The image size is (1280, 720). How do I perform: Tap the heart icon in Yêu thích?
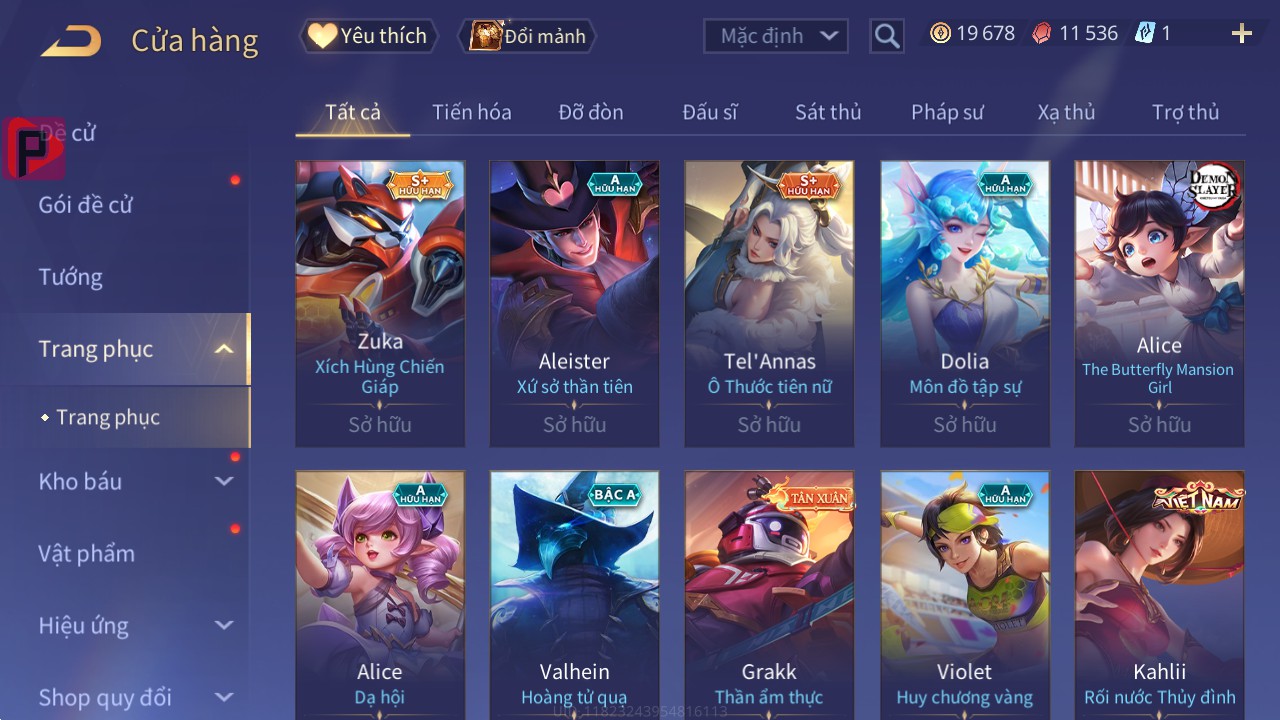322,36
